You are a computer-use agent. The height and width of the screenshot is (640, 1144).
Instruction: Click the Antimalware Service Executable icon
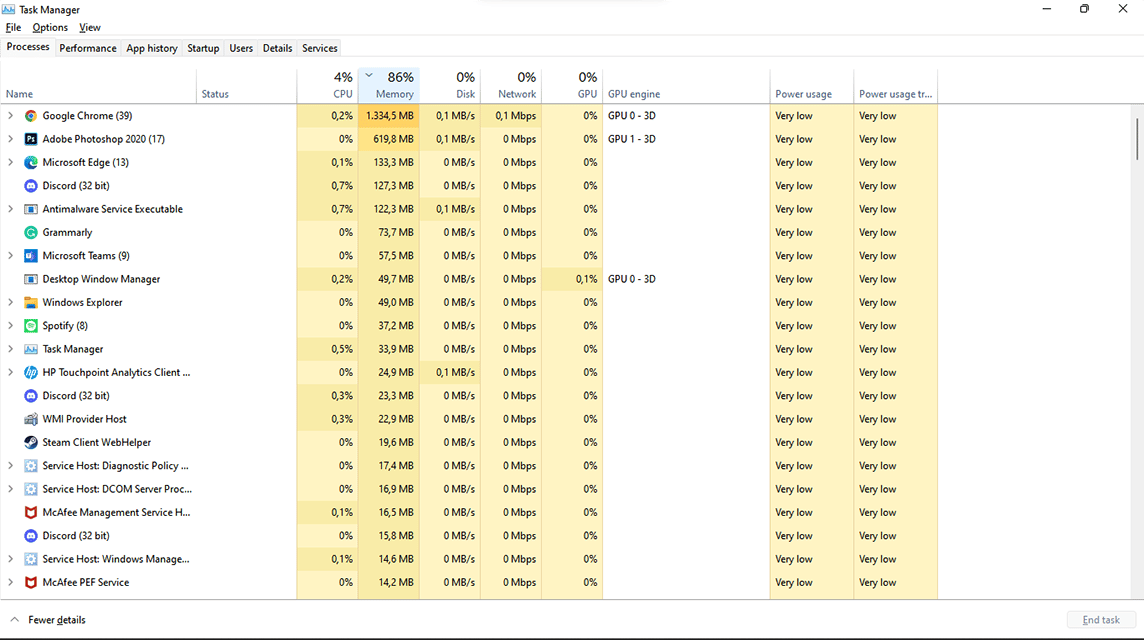pyautogui.click(x=31, y=209)
